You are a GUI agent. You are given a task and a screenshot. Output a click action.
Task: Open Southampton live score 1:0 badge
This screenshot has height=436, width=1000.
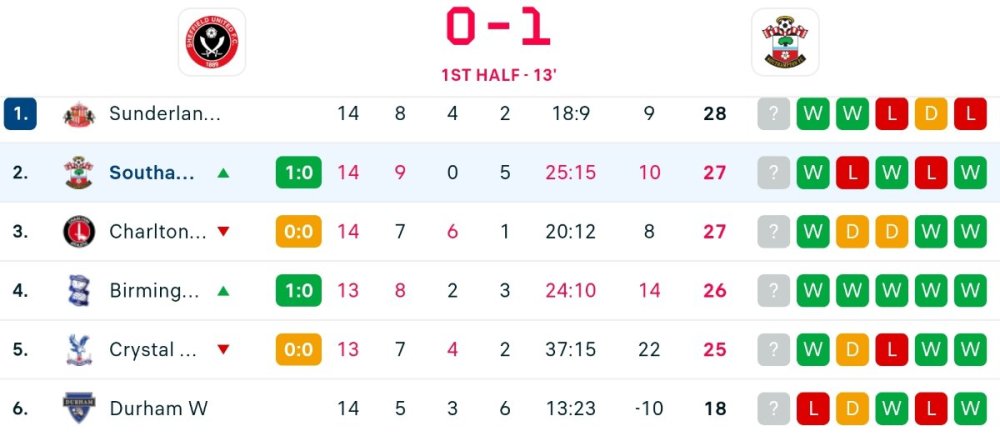pos(298,173)
